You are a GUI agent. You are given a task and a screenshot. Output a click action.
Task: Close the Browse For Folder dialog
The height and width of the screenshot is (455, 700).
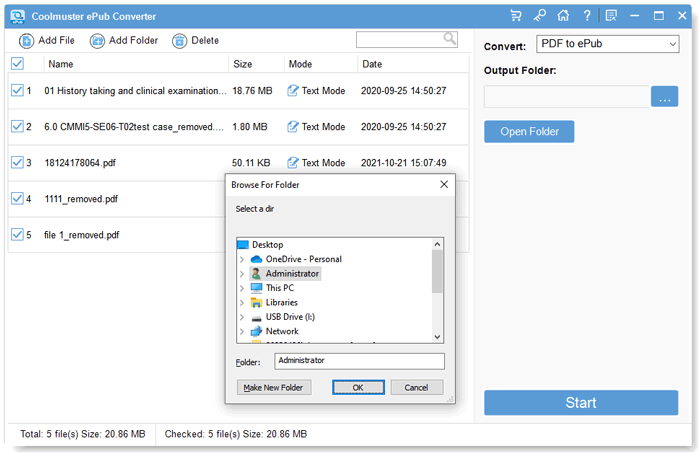pyautogui.click(x=444, y=184)
